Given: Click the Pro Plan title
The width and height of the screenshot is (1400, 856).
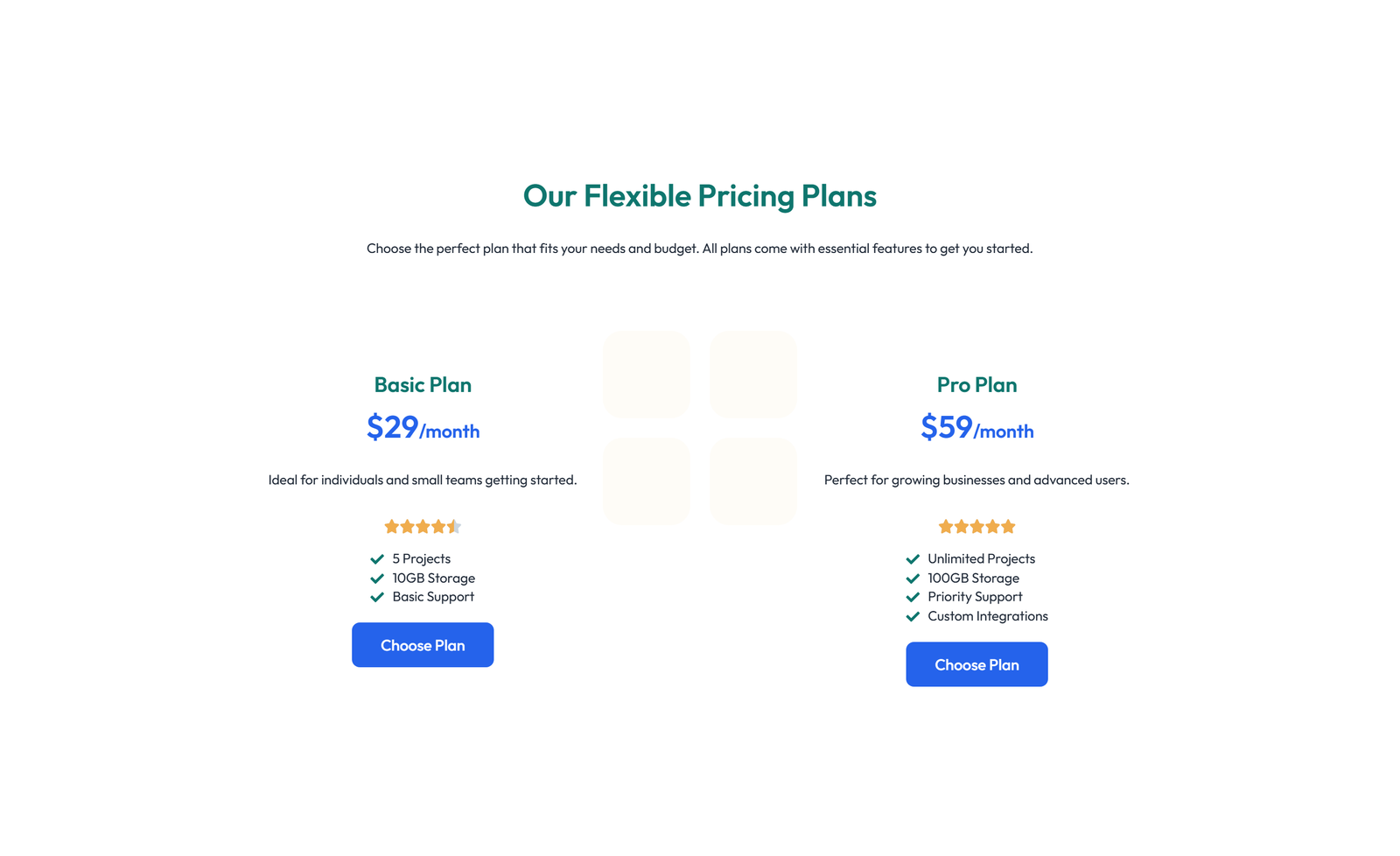Looking at the screenshot, I should pyautogui.click(x=976, y=384).
